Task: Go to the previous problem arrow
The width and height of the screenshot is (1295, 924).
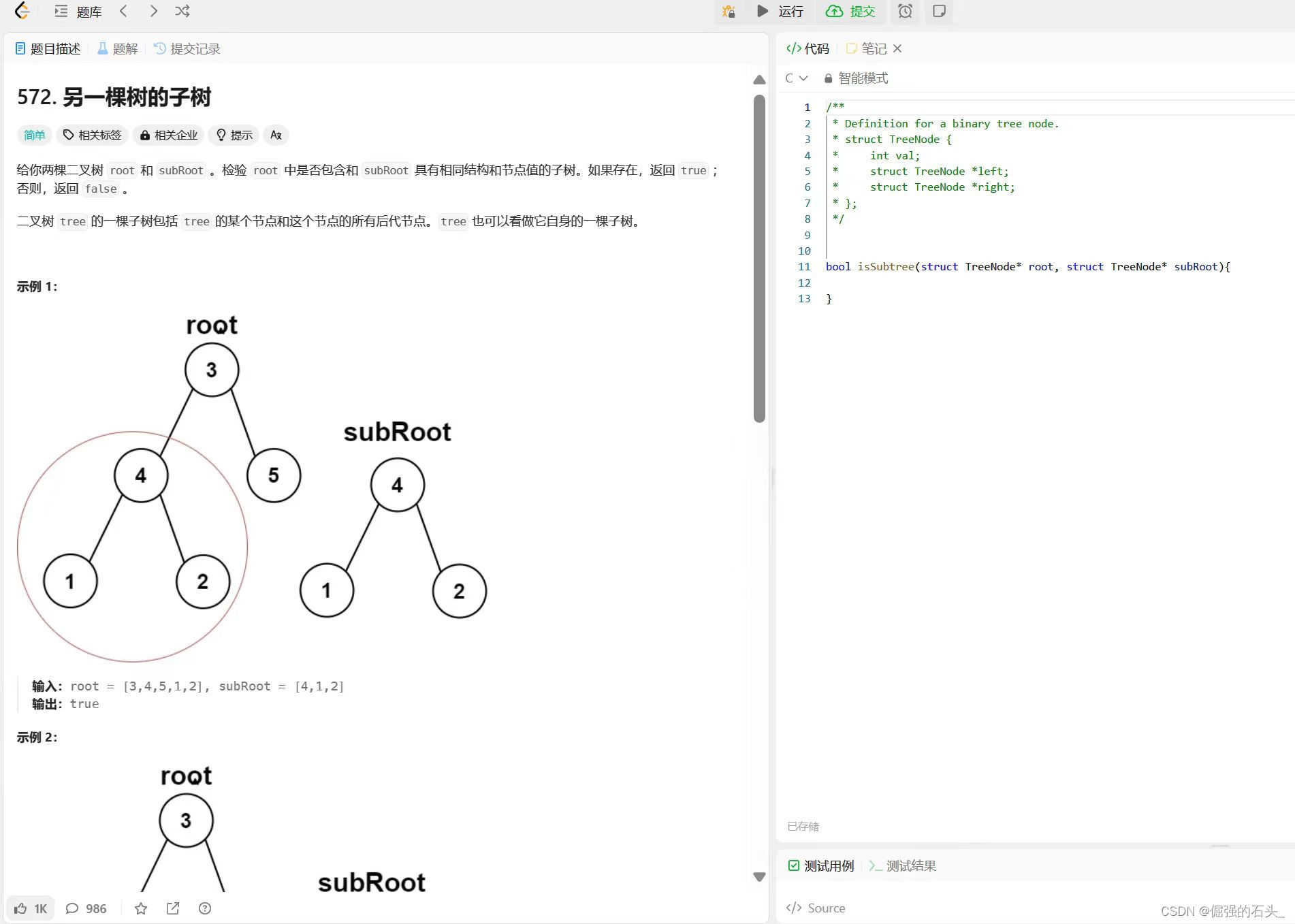Action: (123, 11)
